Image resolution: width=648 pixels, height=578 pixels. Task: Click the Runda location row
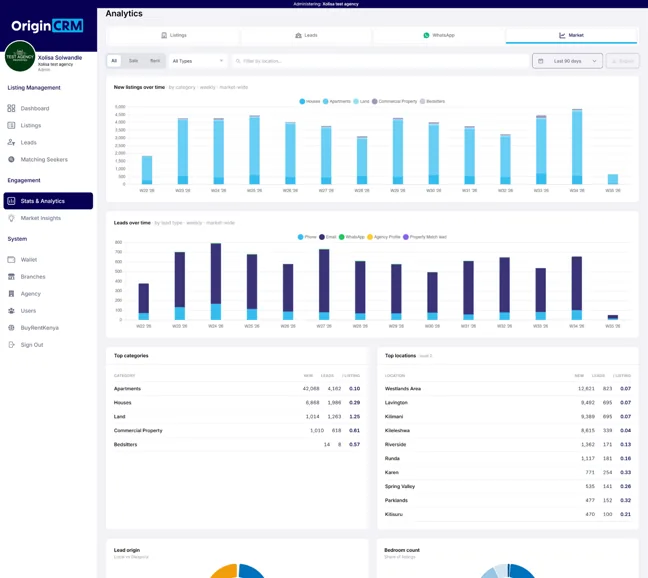pyautogui.click(x=508, y=458)
